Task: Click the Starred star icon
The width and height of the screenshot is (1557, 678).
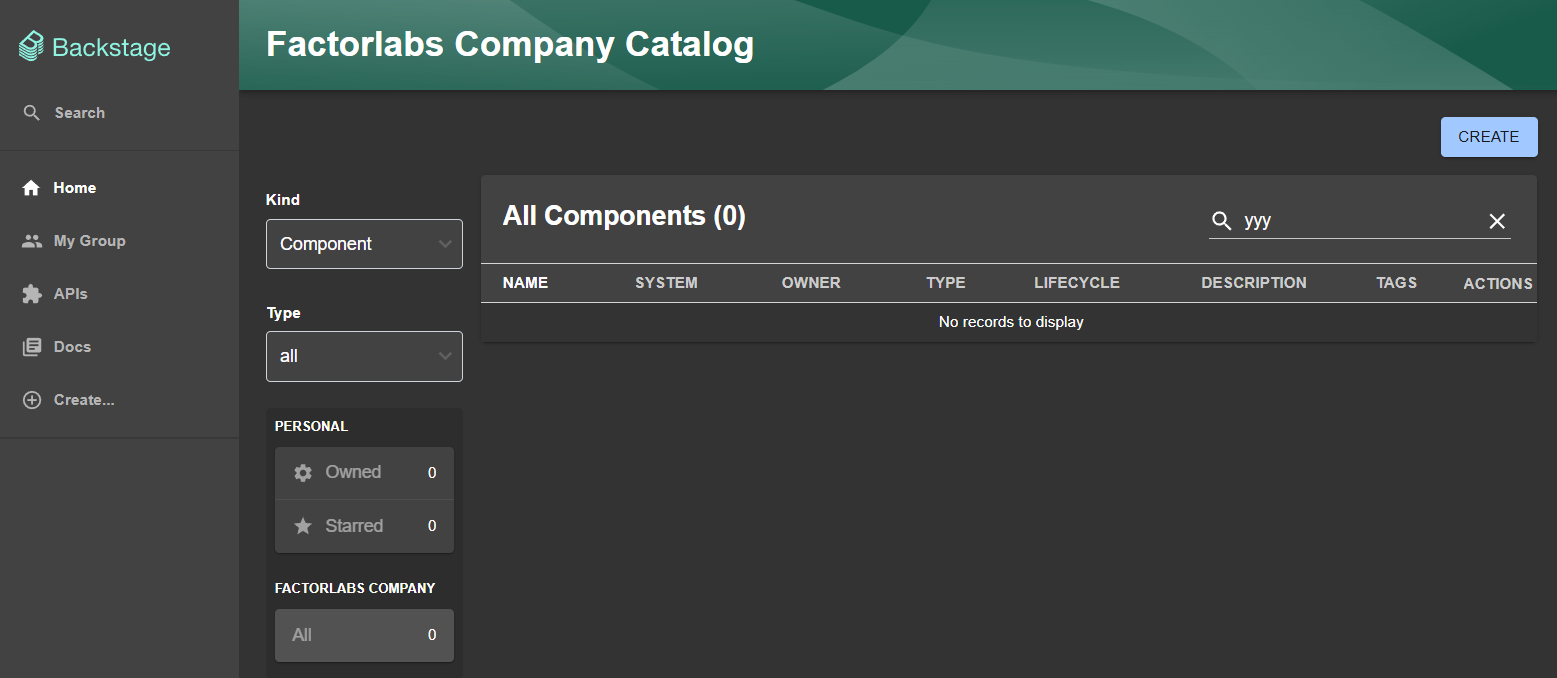Action: click(303, 526)
